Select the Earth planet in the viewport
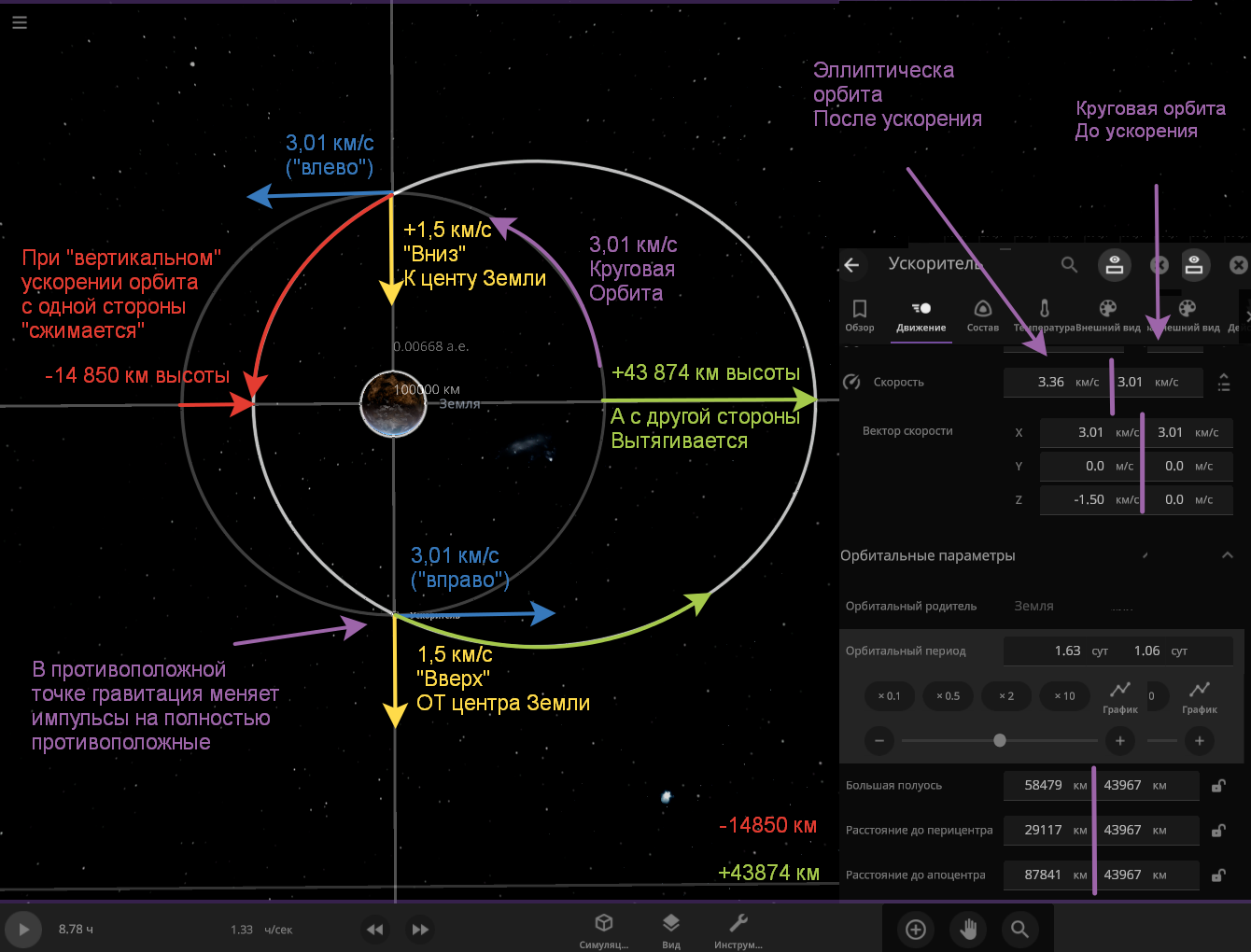The height and width of the screenshot is (952, 1251). point(395,404)
